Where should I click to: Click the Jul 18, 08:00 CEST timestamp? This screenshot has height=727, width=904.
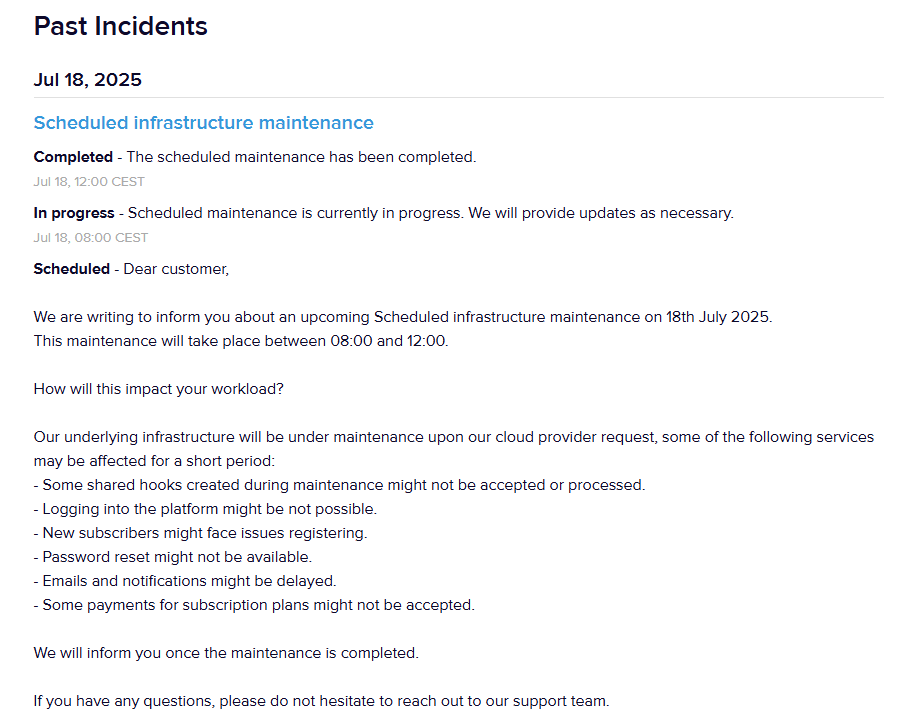90,238
